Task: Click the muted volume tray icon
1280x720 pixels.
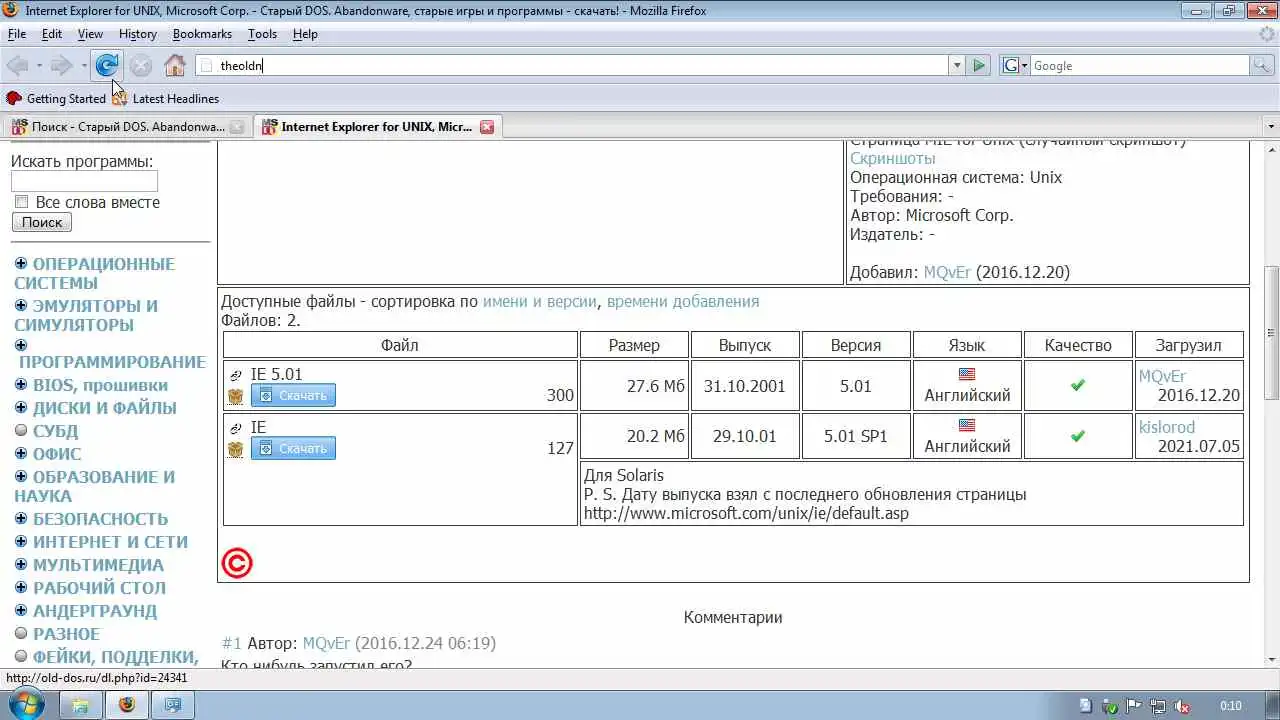Action: (x=1184, y=706)
